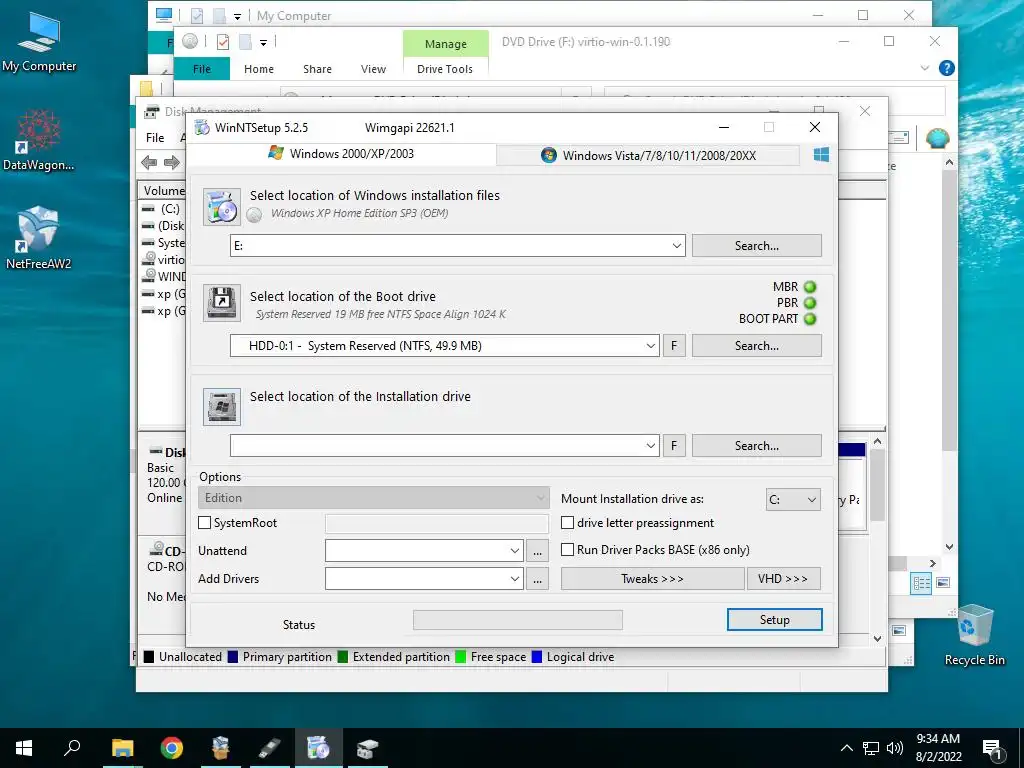Open Drive Tools tab in DVD window
The height and width of the screenshot is (768, 1024).
pos(445,69)
